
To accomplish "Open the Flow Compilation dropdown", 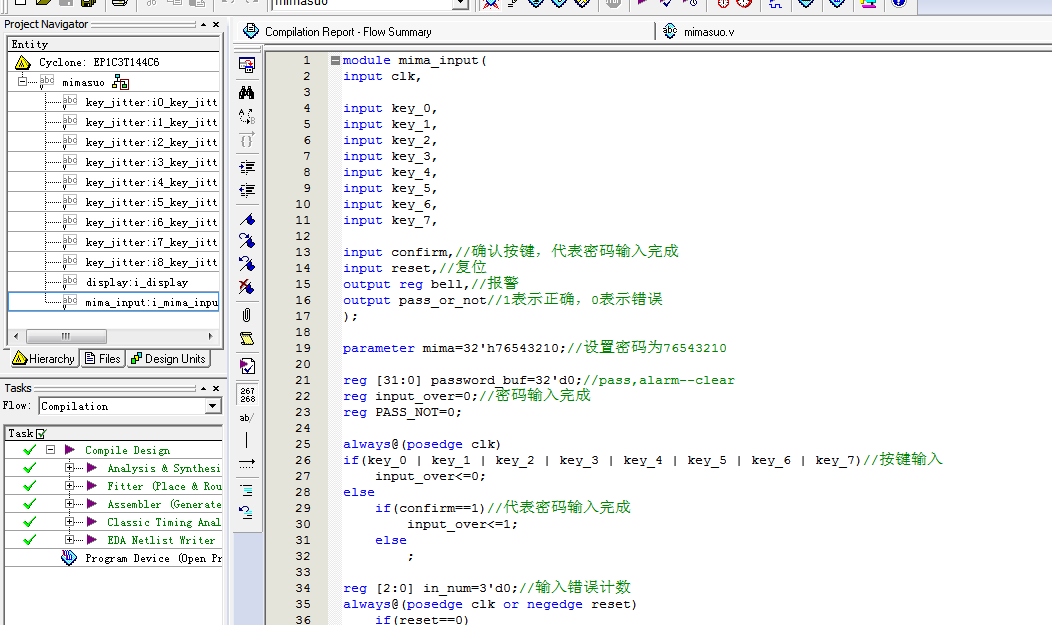I will click(212, 406).
